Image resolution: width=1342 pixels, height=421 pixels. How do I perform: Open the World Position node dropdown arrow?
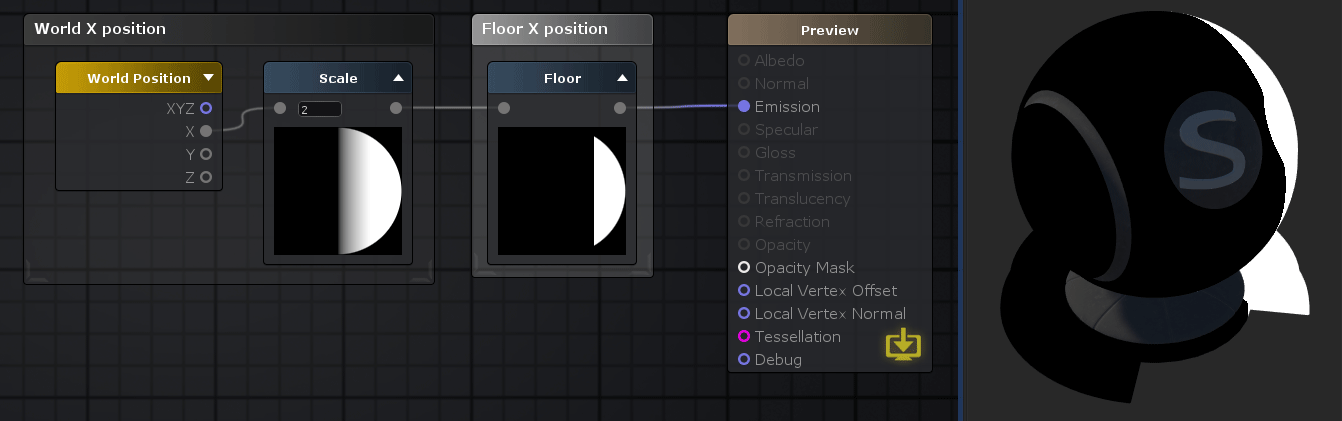(x=208, y=77)
